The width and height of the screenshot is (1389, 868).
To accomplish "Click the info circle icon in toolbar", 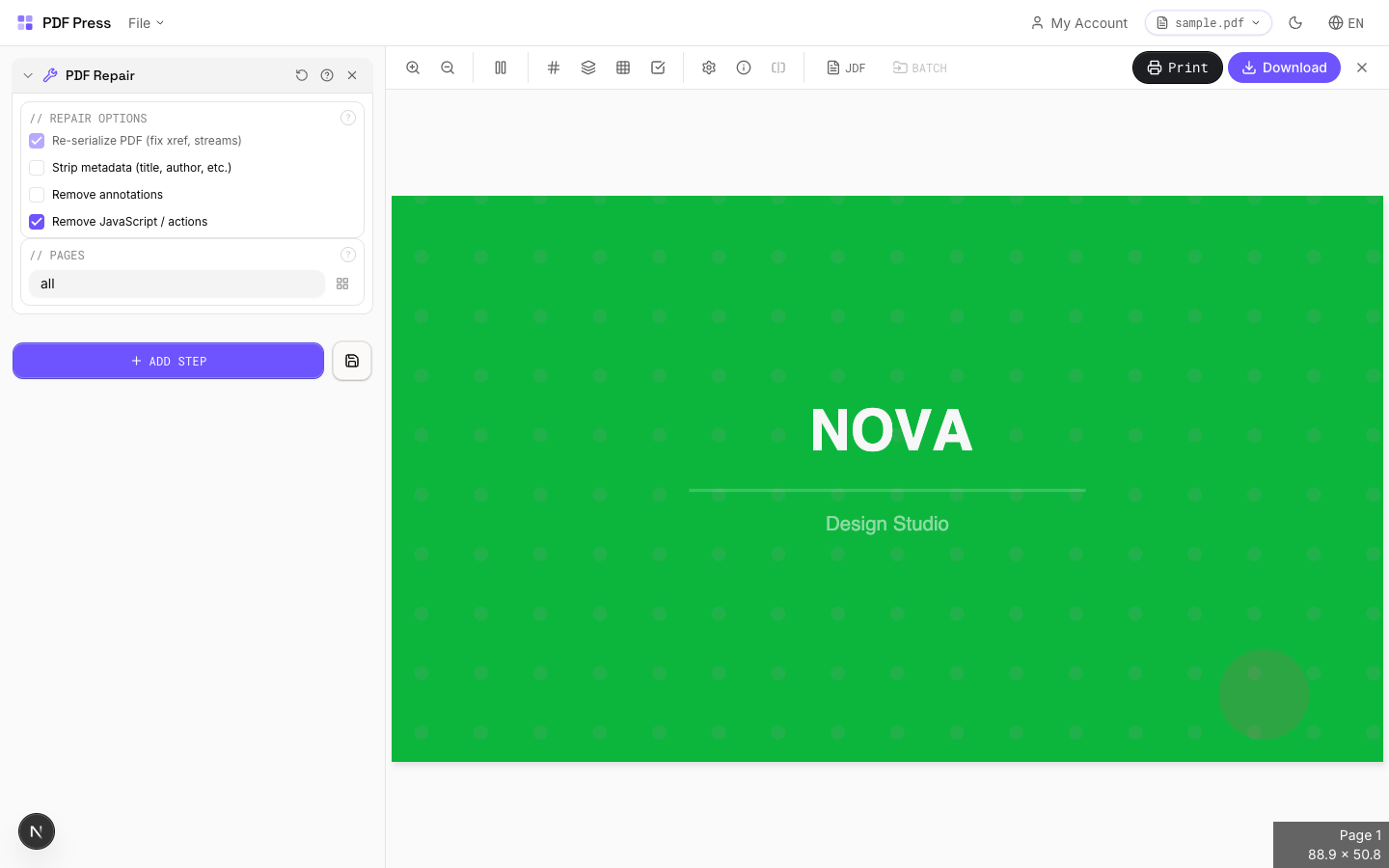I will [744, 68].
